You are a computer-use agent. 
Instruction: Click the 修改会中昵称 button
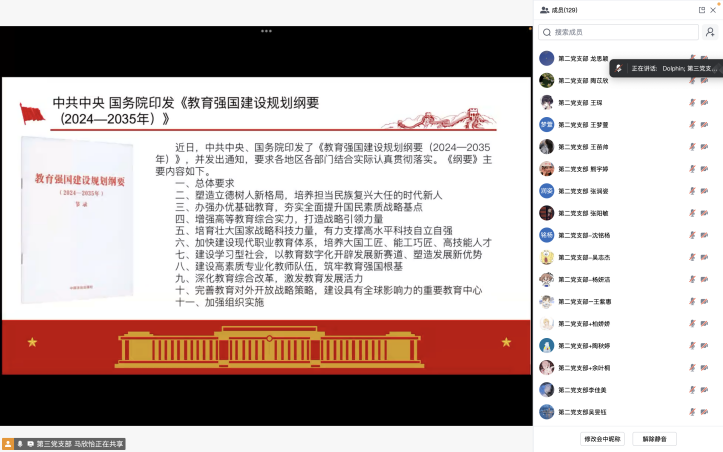[x=602, y=439]
